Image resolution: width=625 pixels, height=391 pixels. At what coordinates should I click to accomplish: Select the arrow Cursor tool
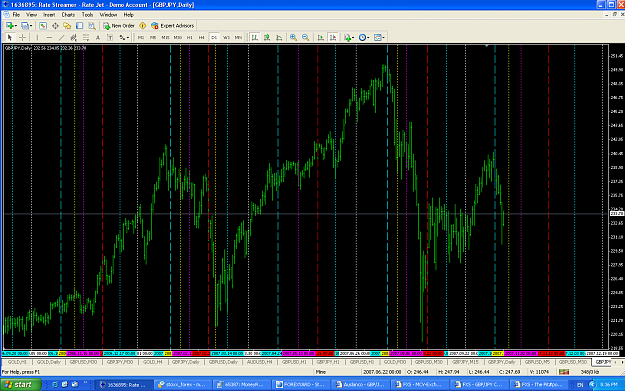point(10,37)
